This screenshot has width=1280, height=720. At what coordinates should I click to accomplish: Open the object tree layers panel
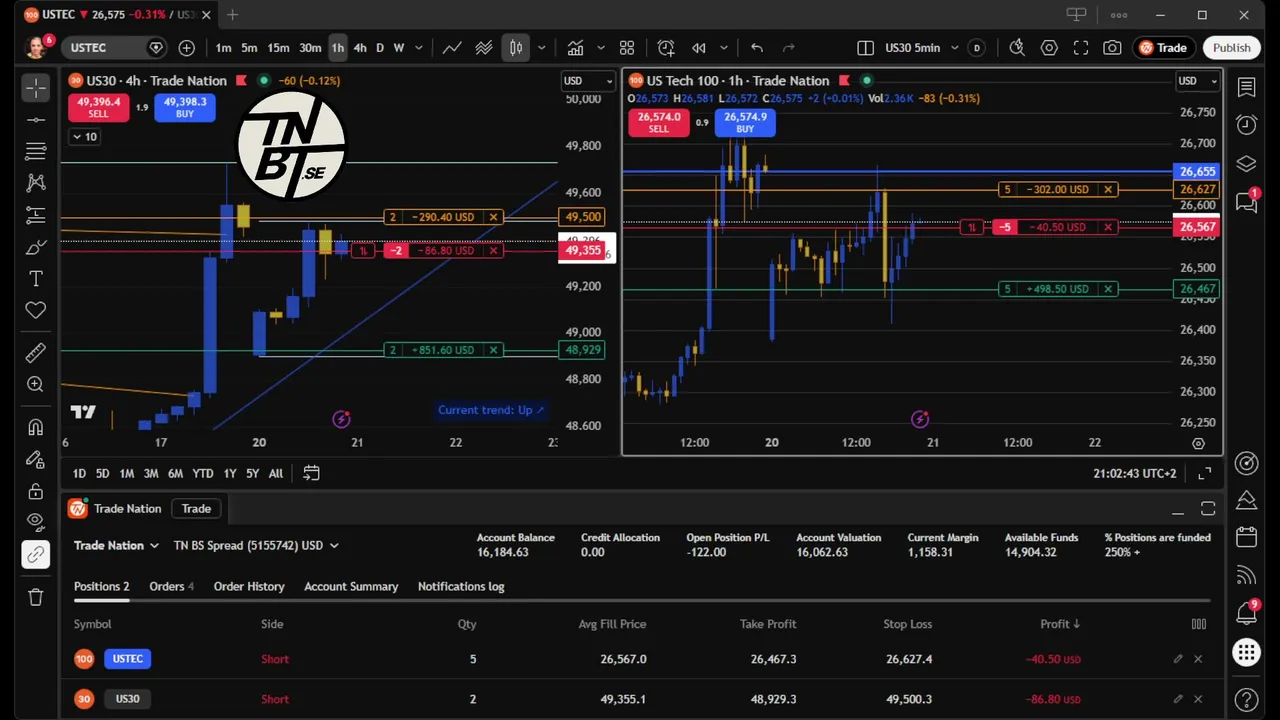1246,163
